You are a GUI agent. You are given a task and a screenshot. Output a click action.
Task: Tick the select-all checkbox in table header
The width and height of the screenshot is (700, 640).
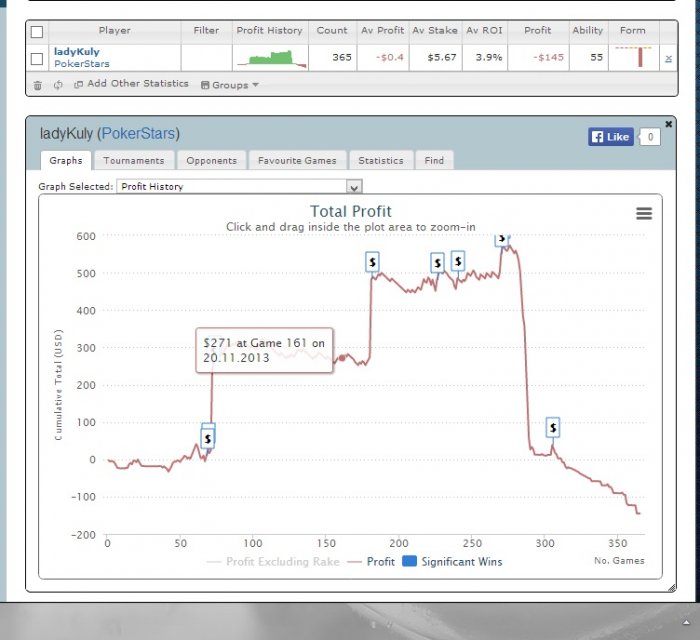[x=37, y=32]
